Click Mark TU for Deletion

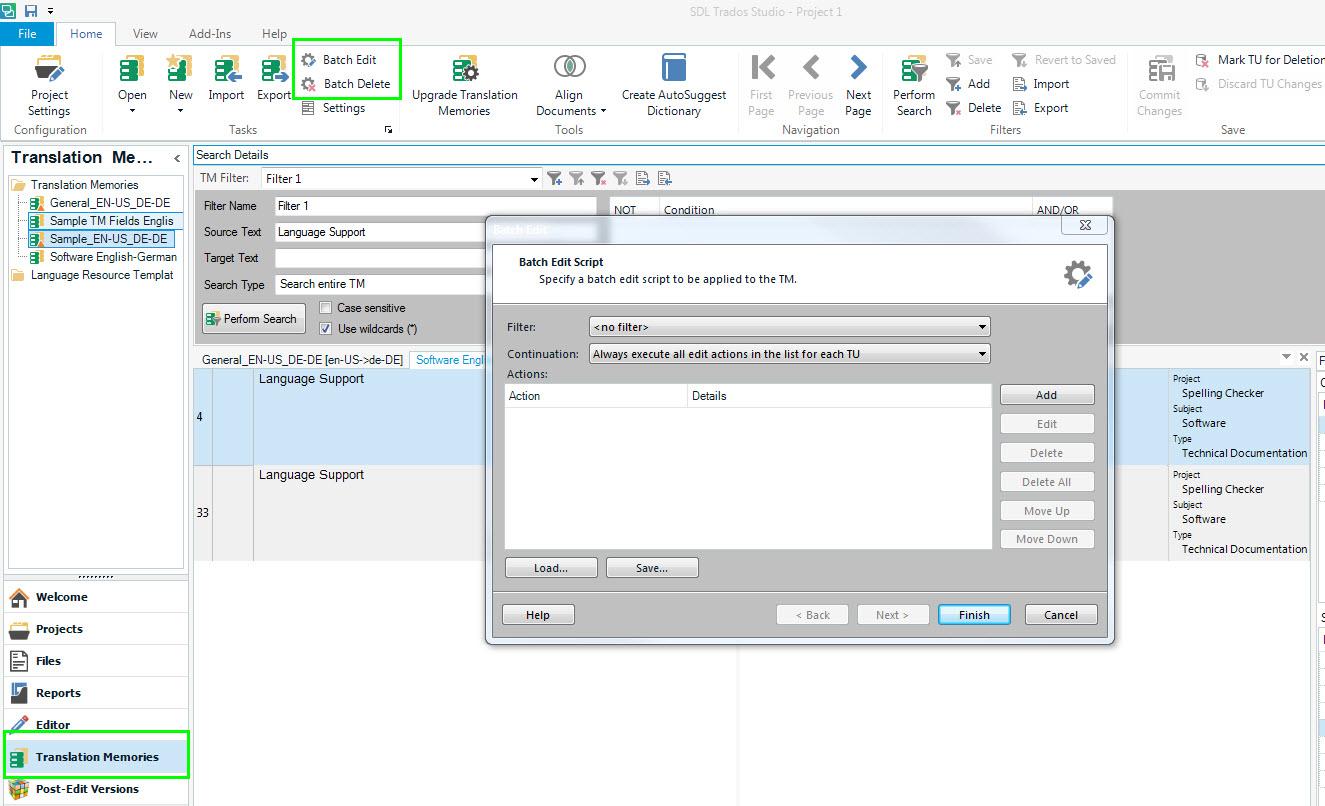pos(1260,60)
